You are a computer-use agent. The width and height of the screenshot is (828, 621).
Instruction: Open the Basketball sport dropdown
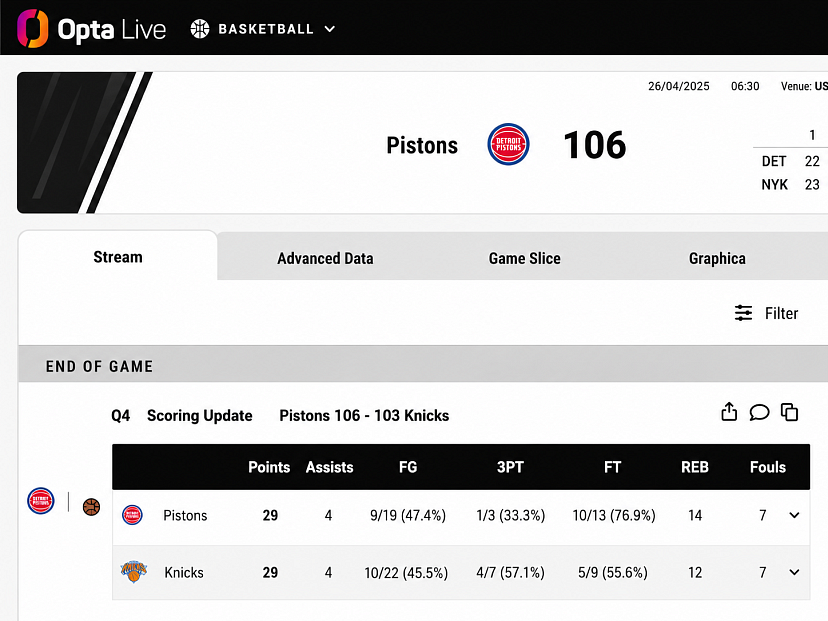tap(263, 29)
